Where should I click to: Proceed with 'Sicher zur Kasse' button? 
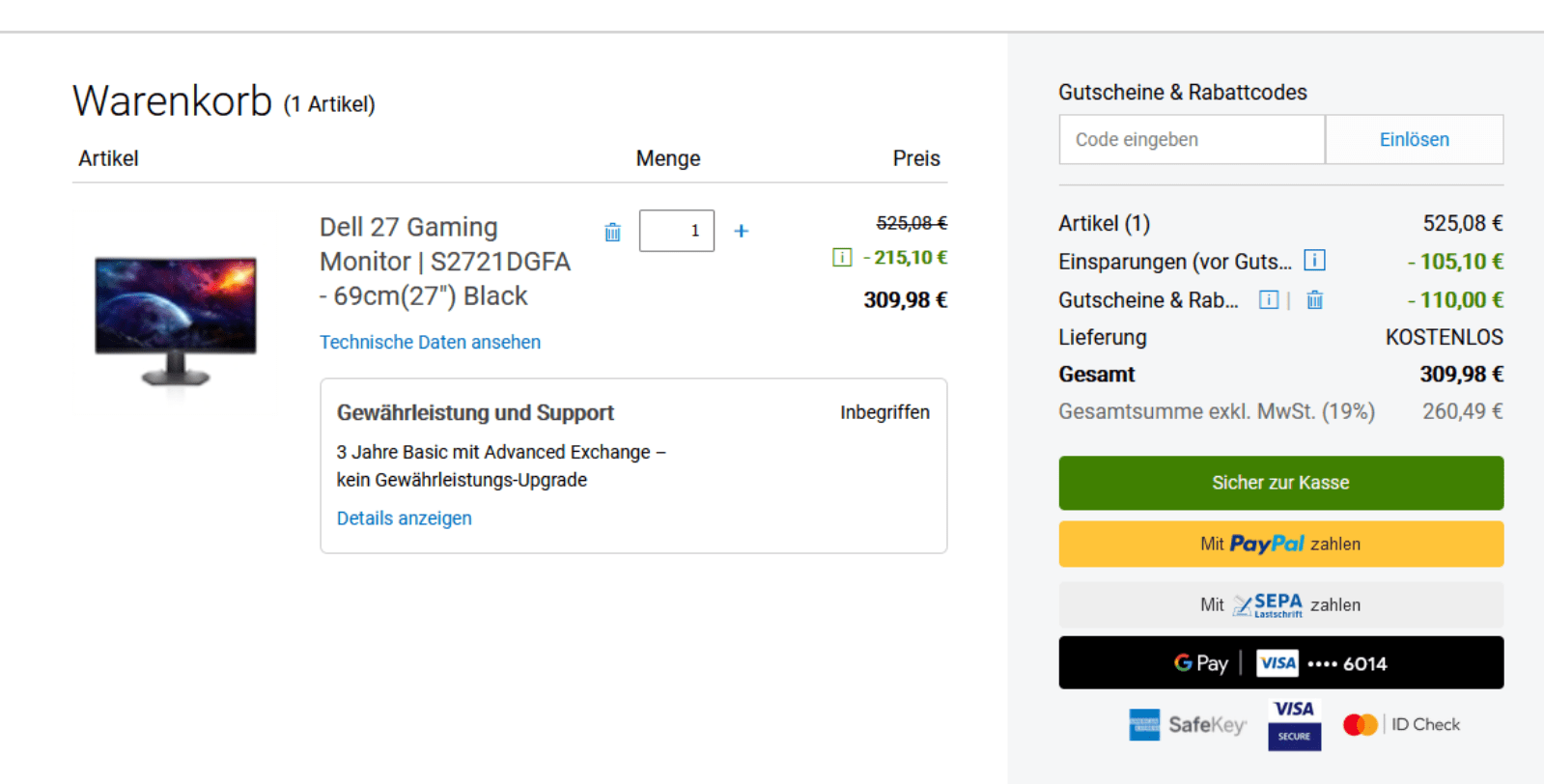point(1280,483)
